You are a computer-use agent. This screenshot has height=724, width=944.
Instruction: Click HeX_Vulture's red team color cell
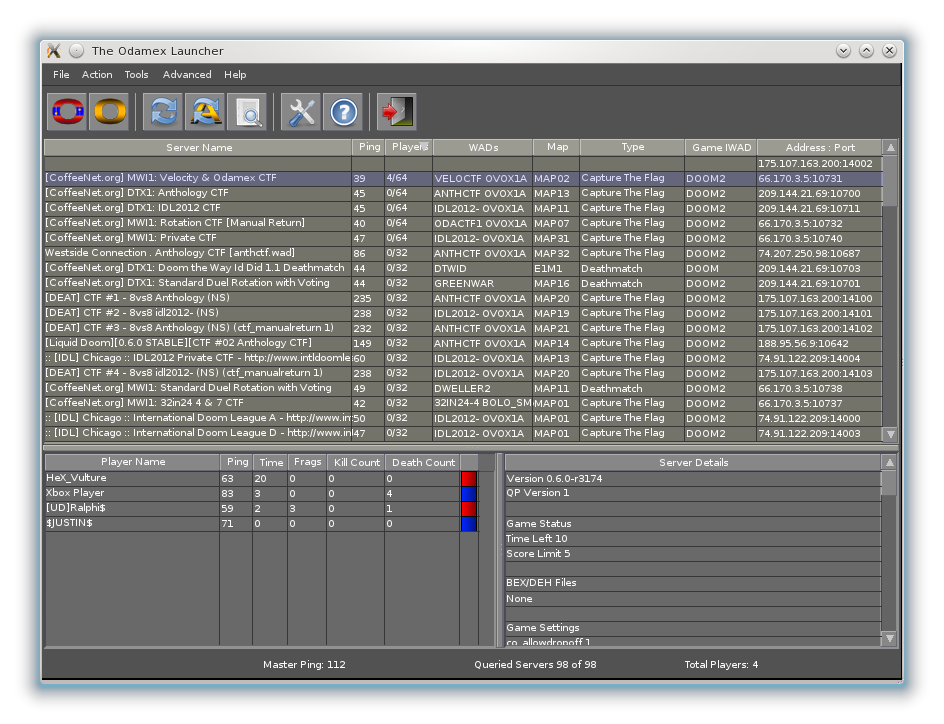click(468, 479)
